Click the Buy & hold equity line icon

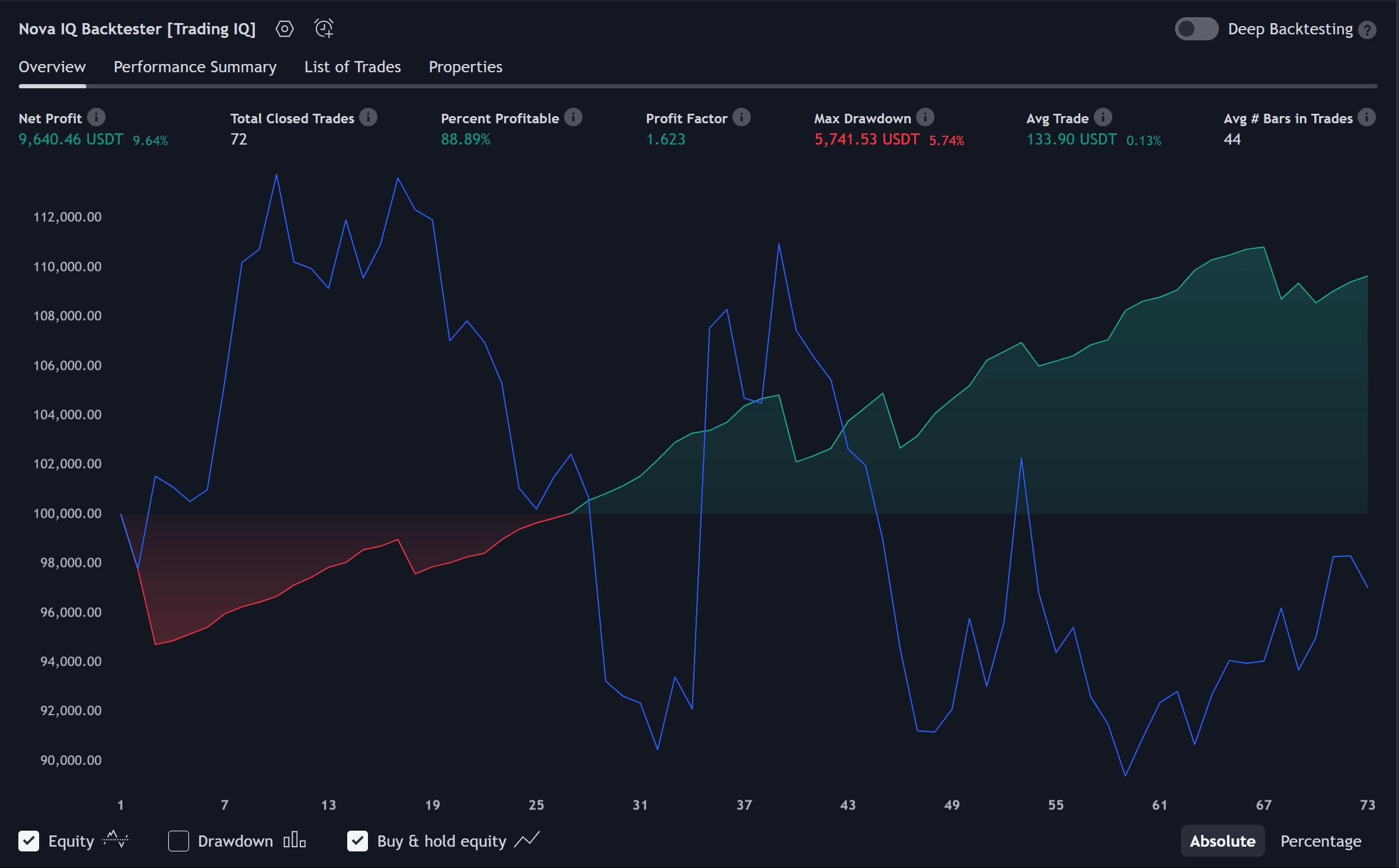[527, 840]
